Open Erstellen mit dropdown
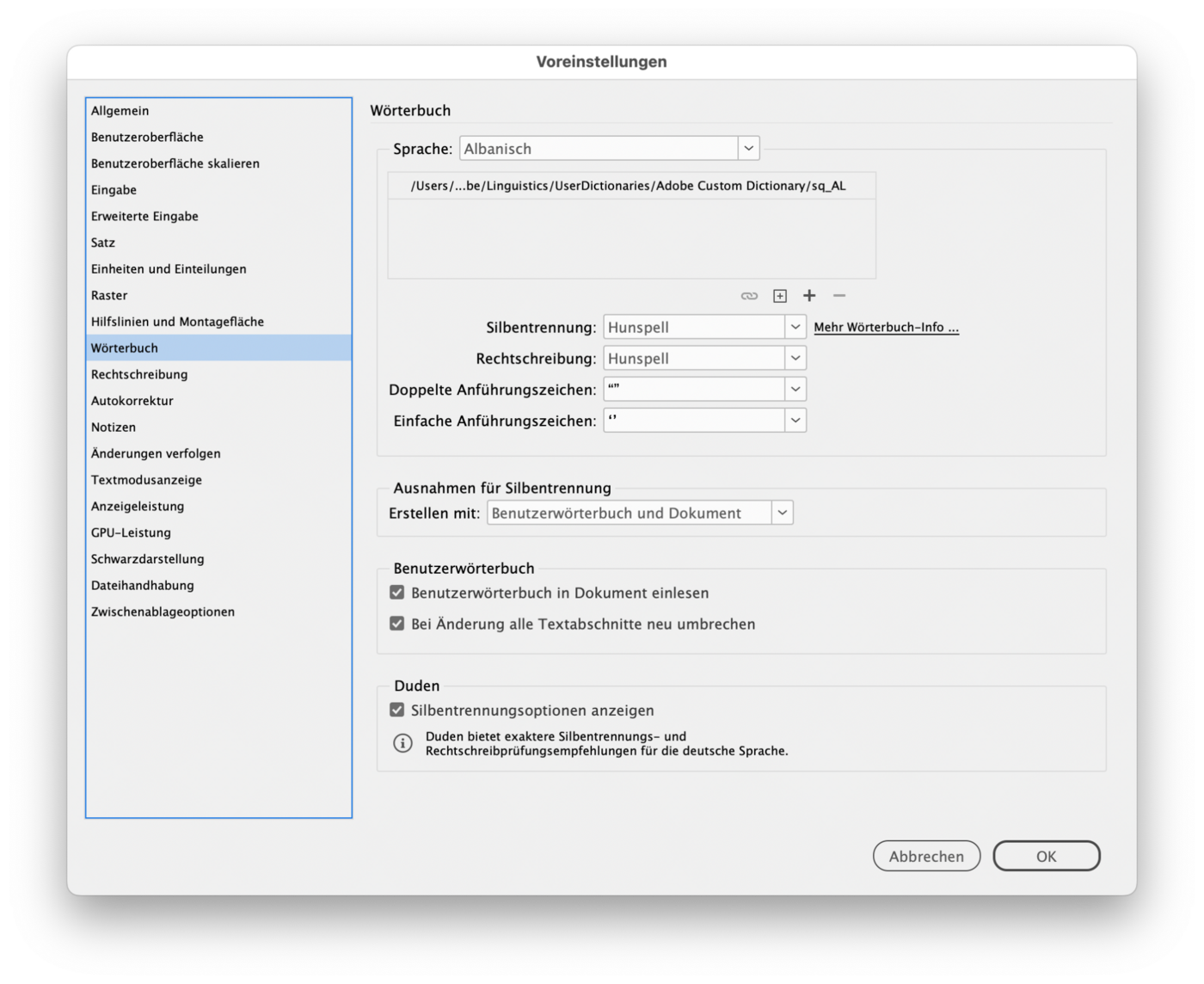Screen dimensions: 1204x984 [640, 513]
